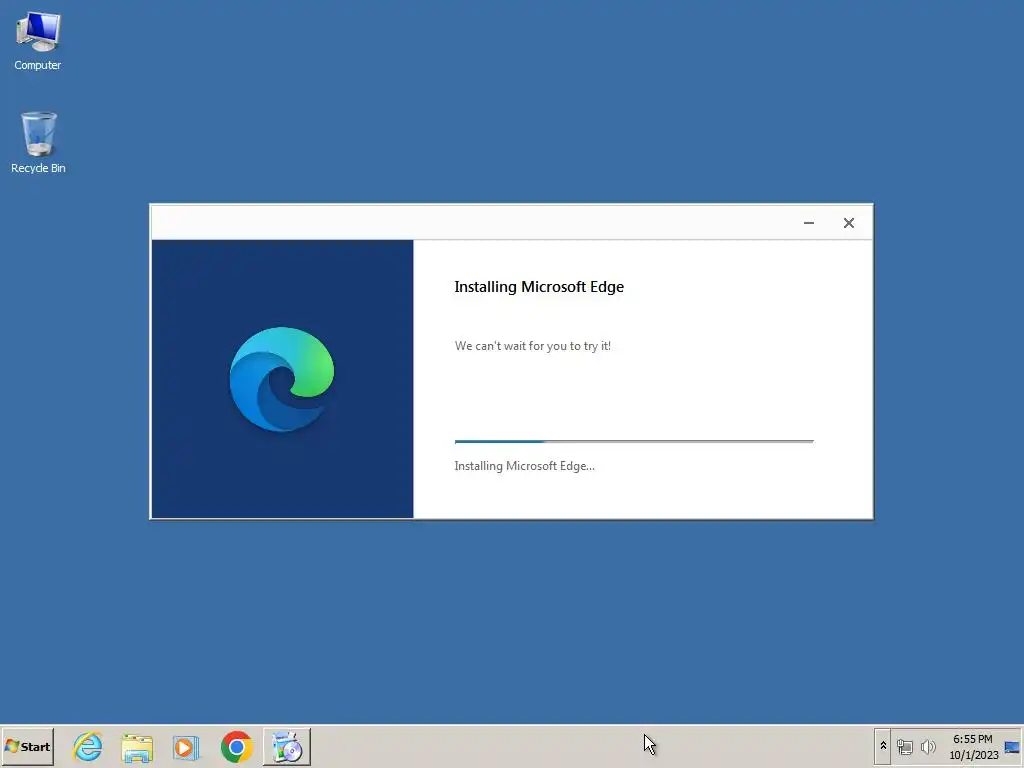Open Windows Explorer folder on taskbar
Viewport: 1024px width, 768px height.
[137, 746]
